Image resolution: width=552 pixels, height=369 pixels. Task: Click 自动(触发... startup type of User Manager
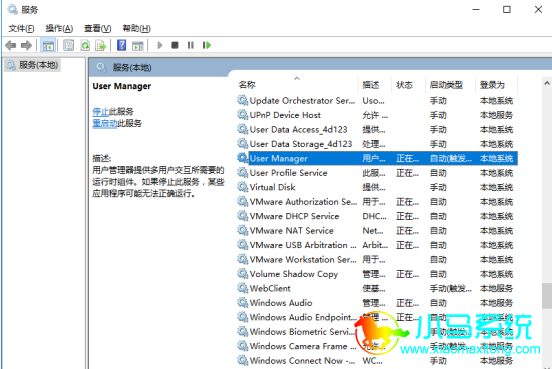[451, 159]
